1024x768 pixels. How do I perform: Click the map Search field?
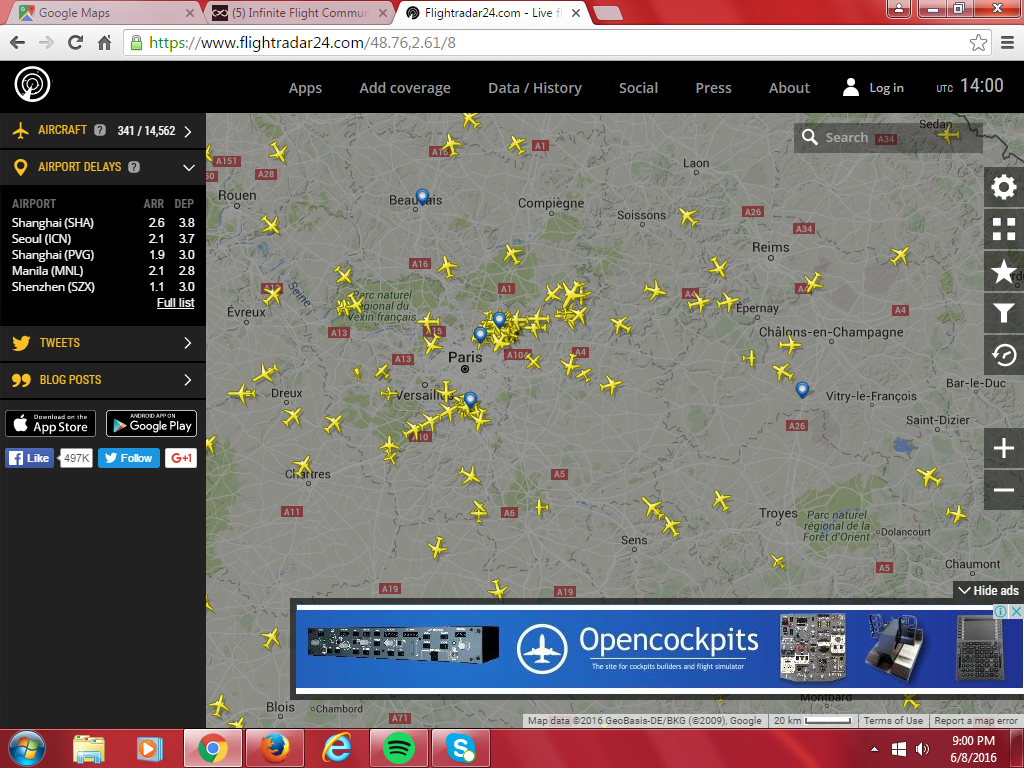[x=888, y=138]
